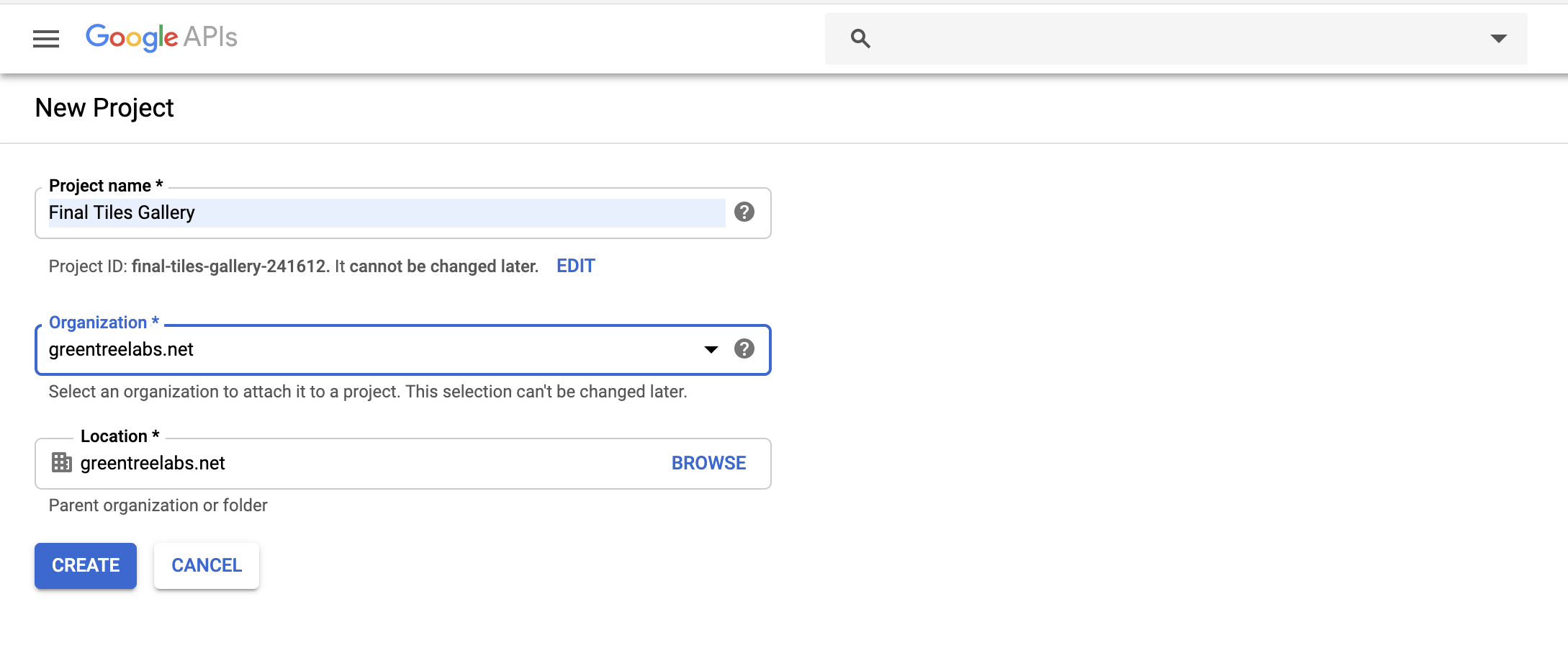
Task: Expand the Organization dropdown arrow
Action: tap(711, 350)
